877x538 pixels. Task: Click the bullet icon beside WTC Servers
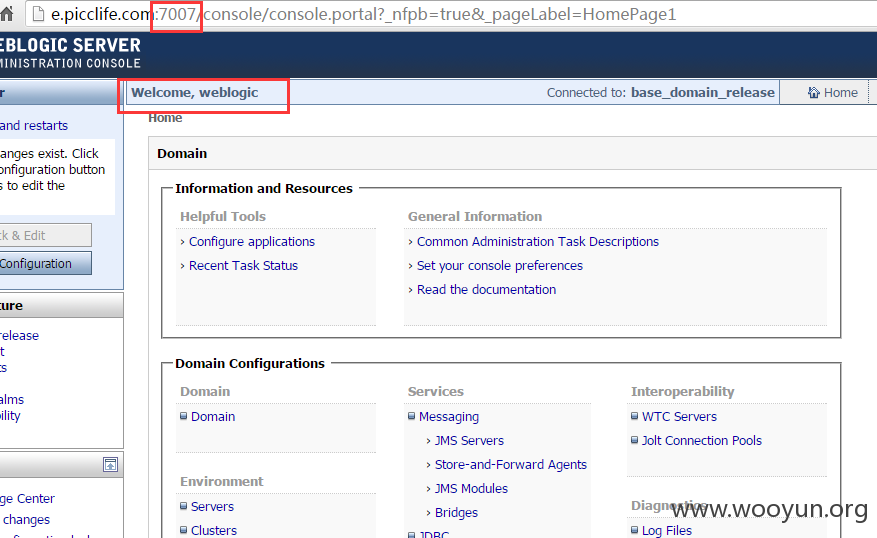pyautogui.click(x=634, y=416)
